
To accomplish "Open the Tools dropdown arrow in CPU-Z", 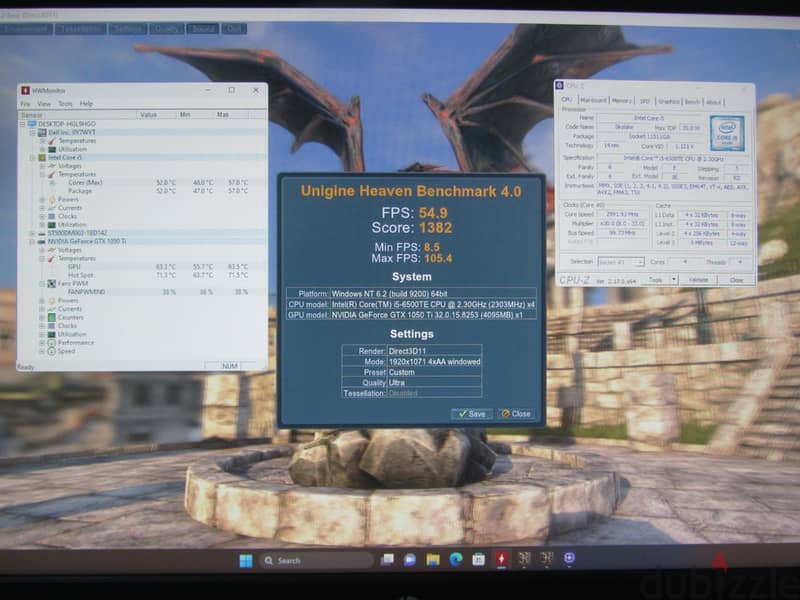I will point(673,280).
